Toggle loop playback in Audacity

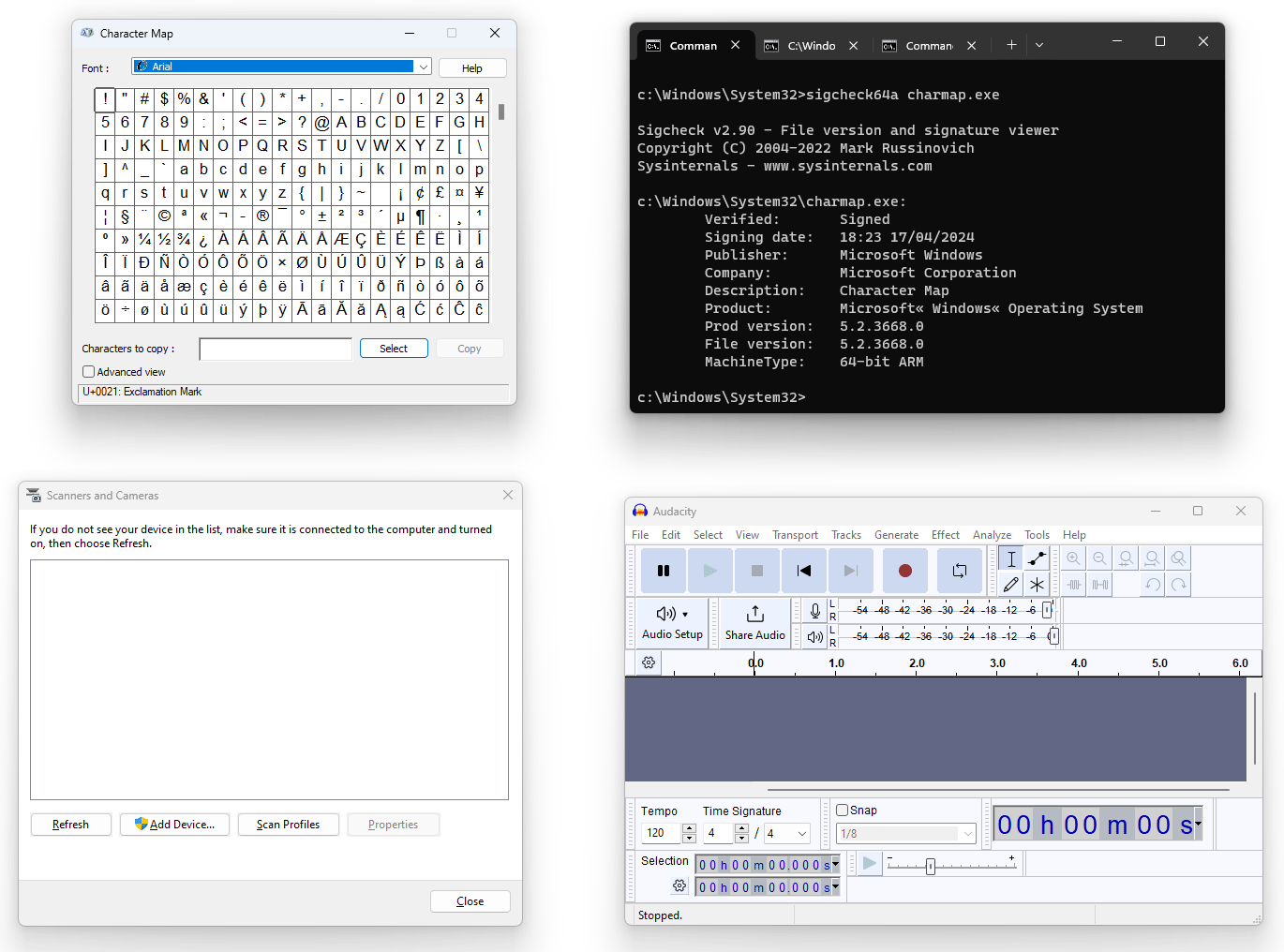click(960, 571)
